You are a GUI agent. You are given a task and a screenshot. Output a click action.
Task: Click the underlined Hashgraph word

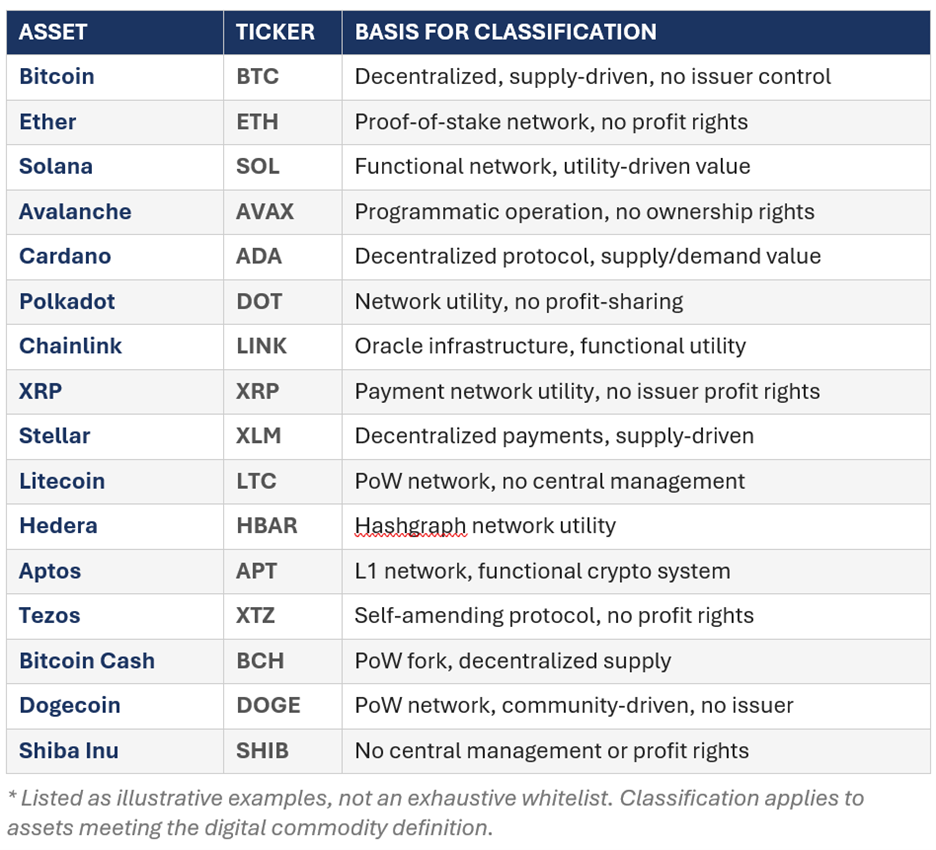pos(409,526)
